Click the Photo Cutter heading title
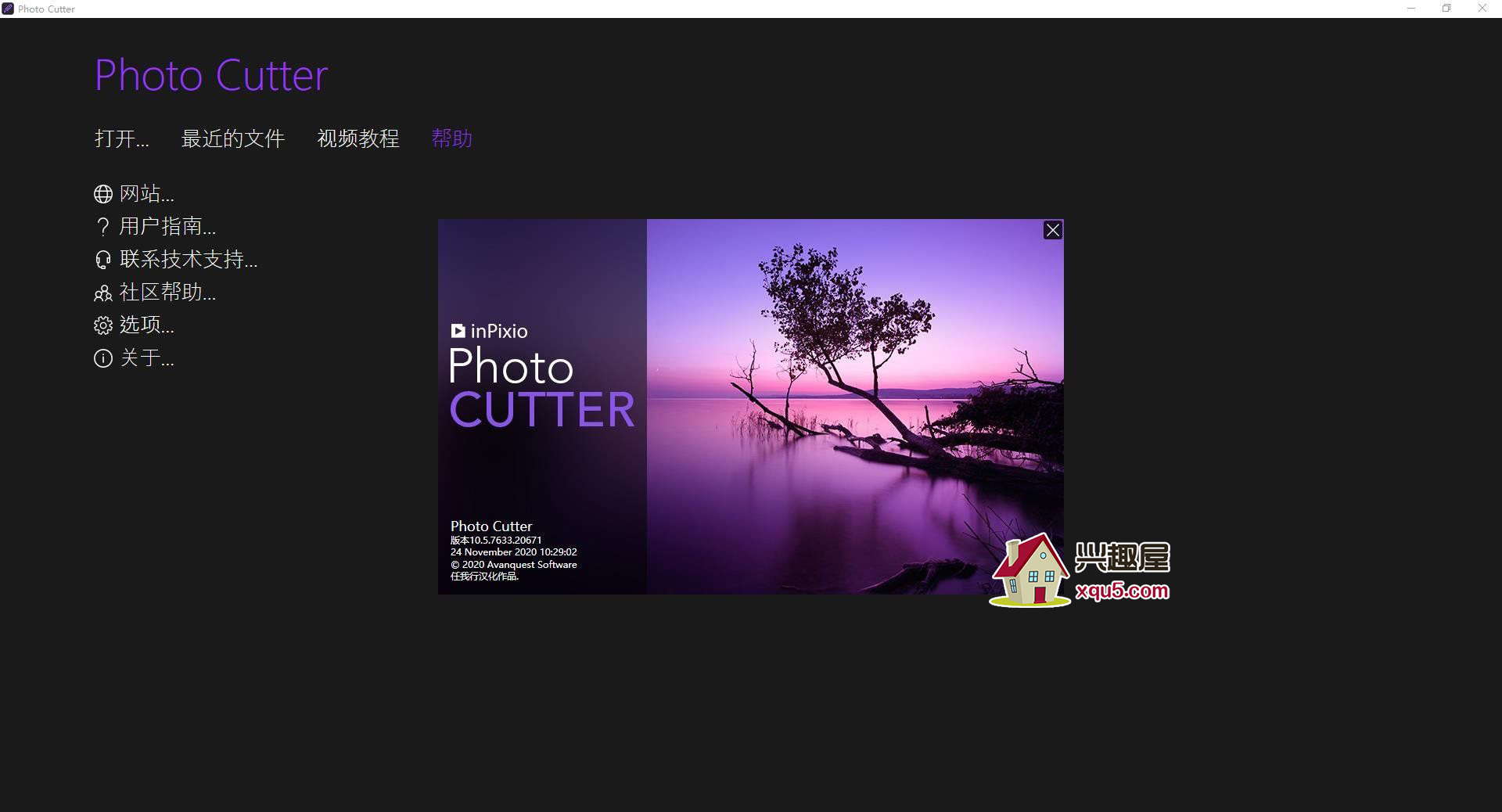 pyautogui.click(x=211, y=75)
